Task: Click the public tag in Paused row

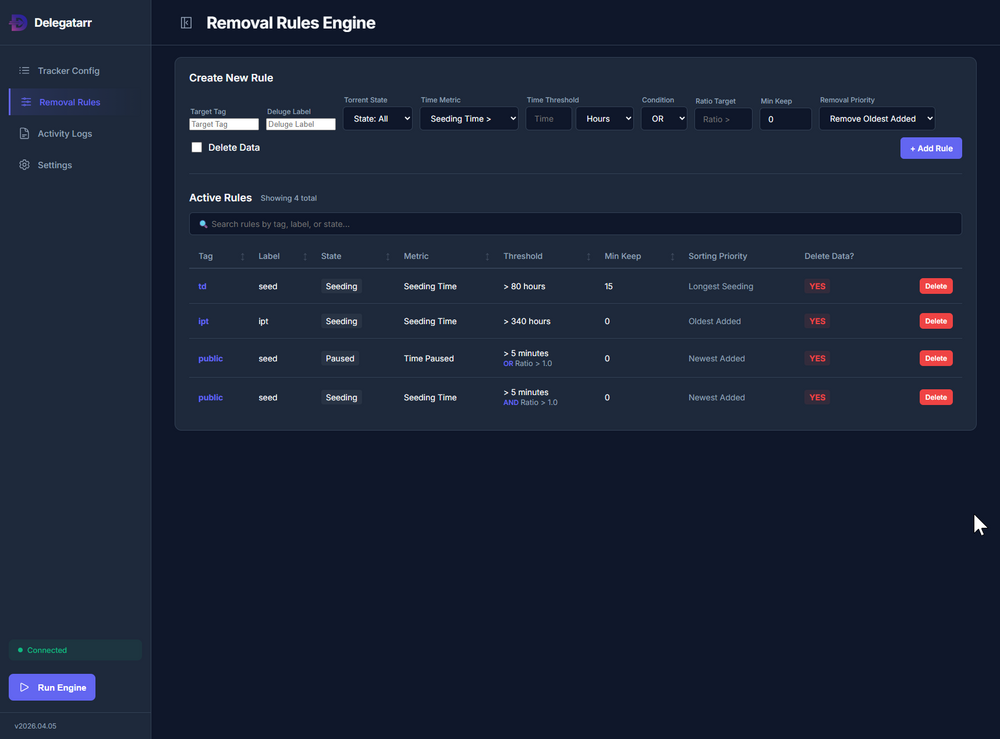Action: click(210, 358)
